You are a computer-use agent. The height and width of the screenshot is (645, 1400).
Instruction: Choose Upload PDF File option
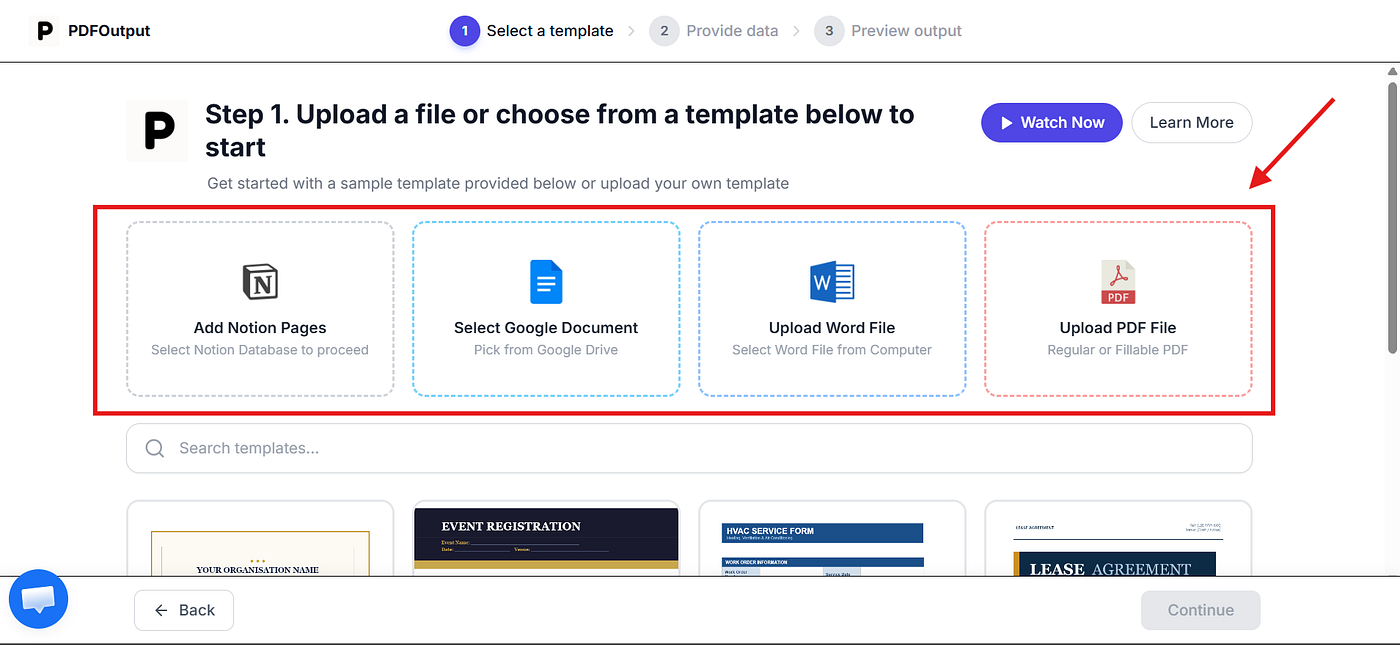click(1118, 309)
